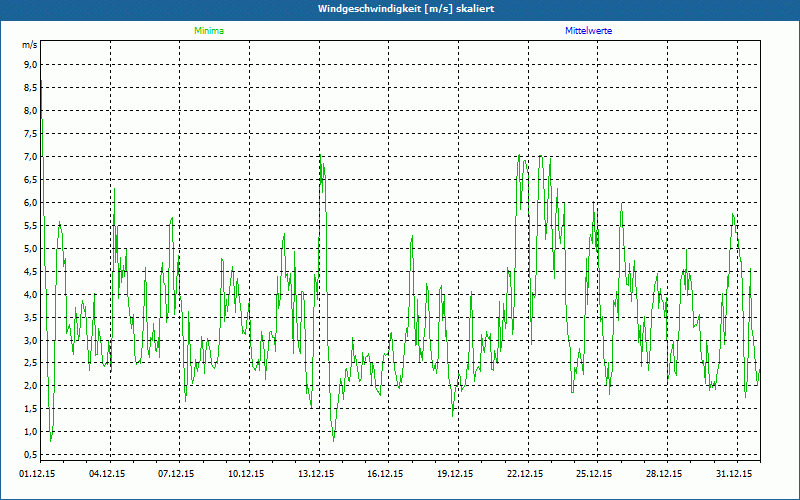Viewport: 800px width, 500px height.
Task: Click the 'Minima' legend label
Action: point(209,31)
